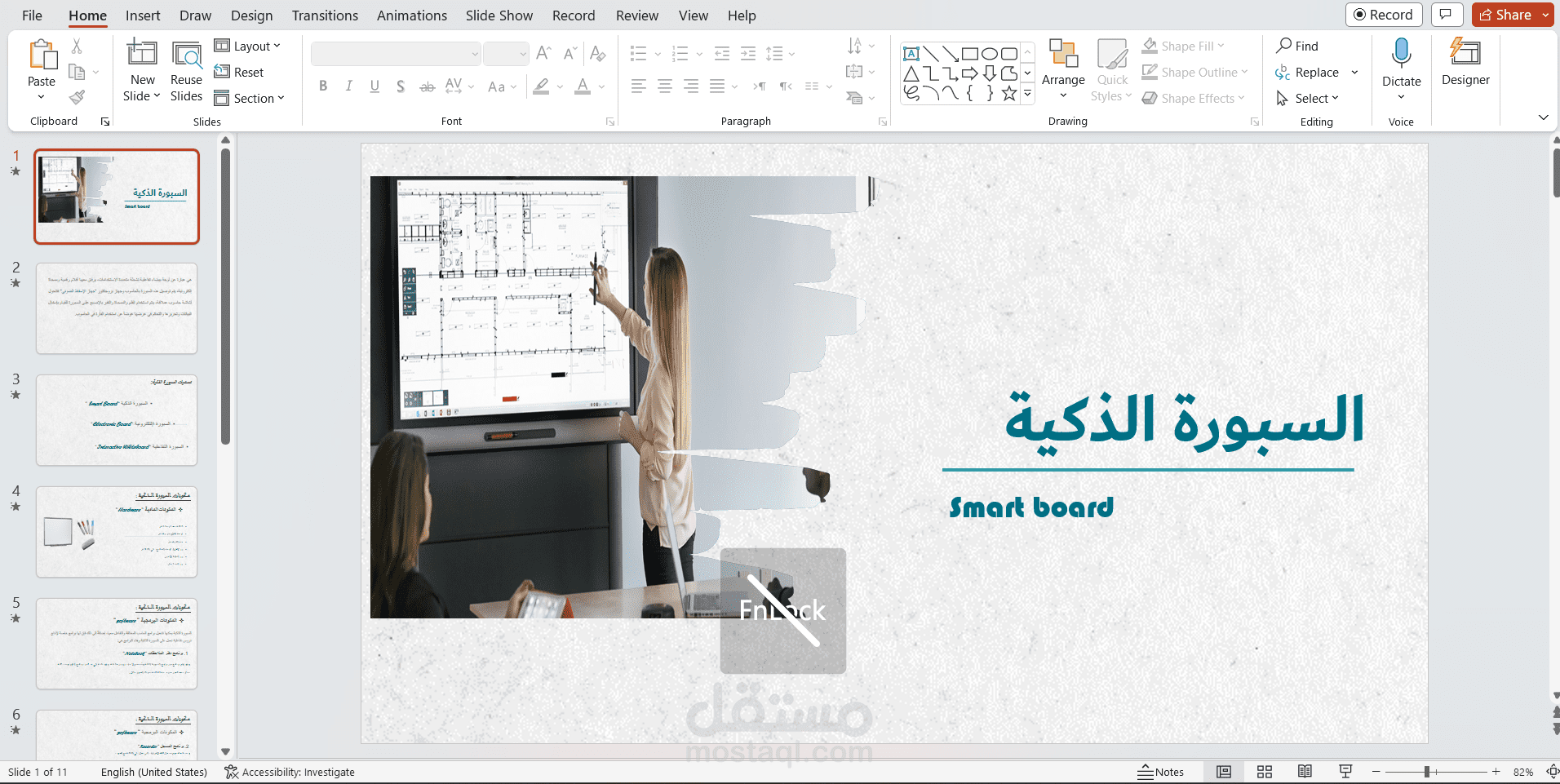This screenshot has width=1560, height=784.
Task: Apply strikethrough to text
Action: pyautogui.click(x=427, y=86)
